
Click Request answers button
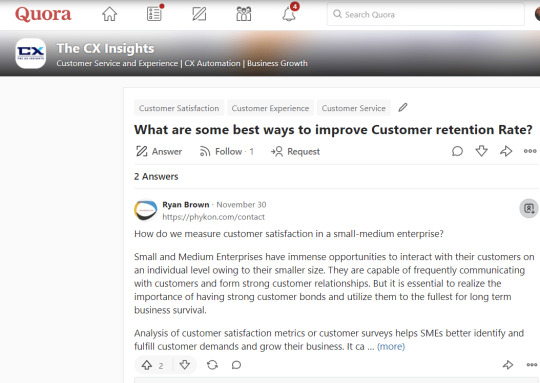(x=295, y=151)
